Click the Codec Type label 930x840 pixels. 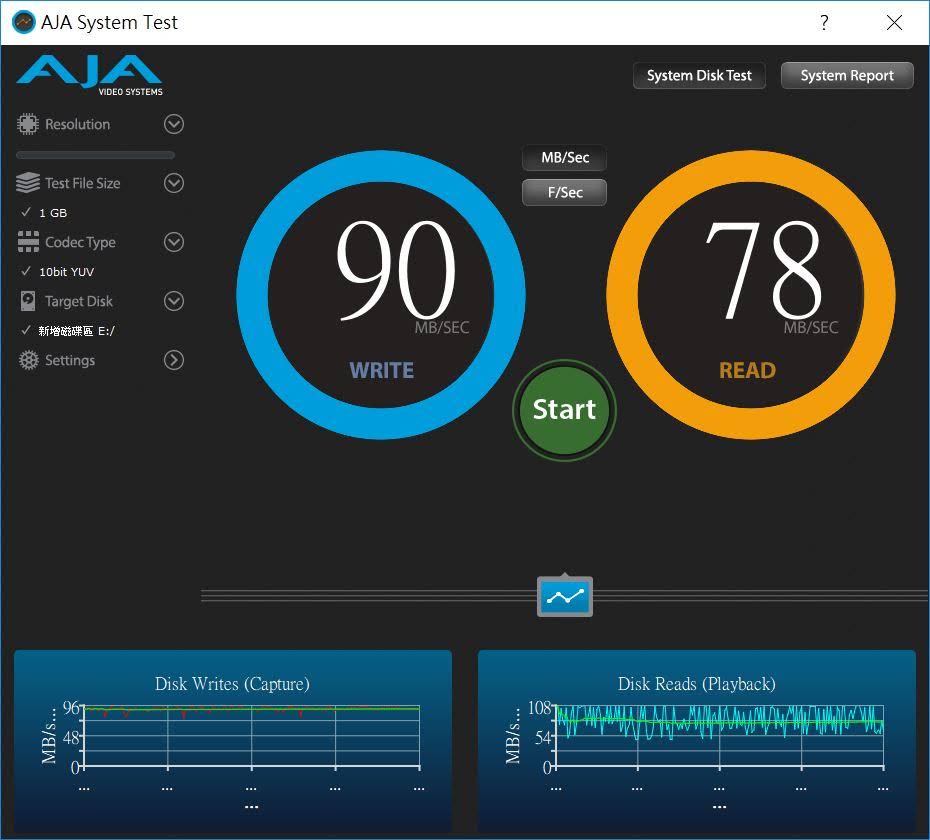click(x=80, y=242)
